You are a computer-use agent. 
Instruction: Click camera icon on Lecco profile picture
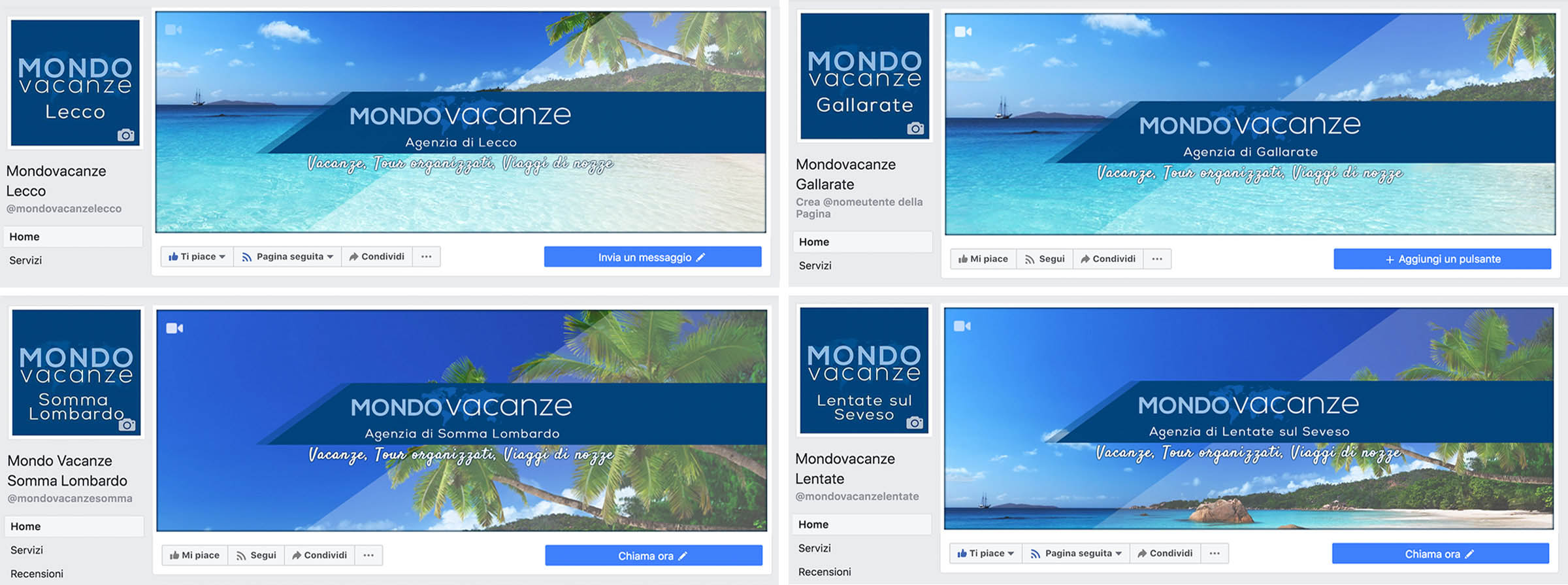pyautogui.click(x=126, y=135)
